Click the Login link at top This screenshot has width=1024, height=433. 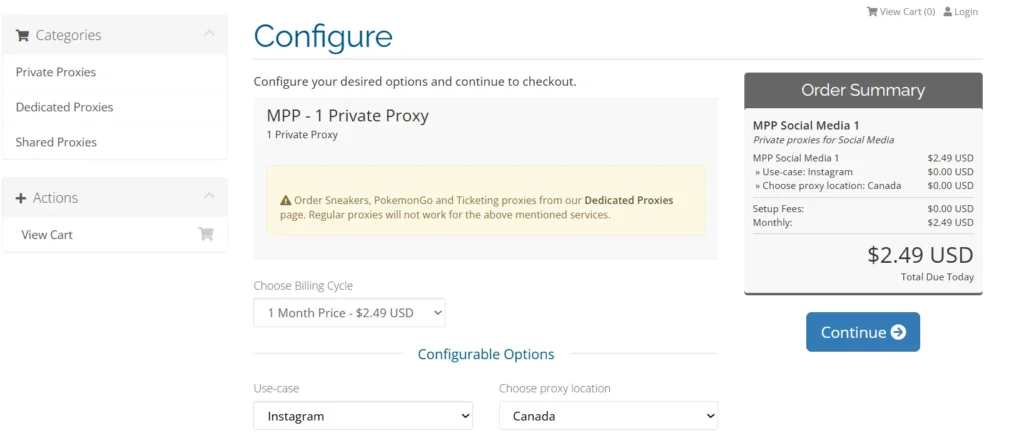pos(965,12)
